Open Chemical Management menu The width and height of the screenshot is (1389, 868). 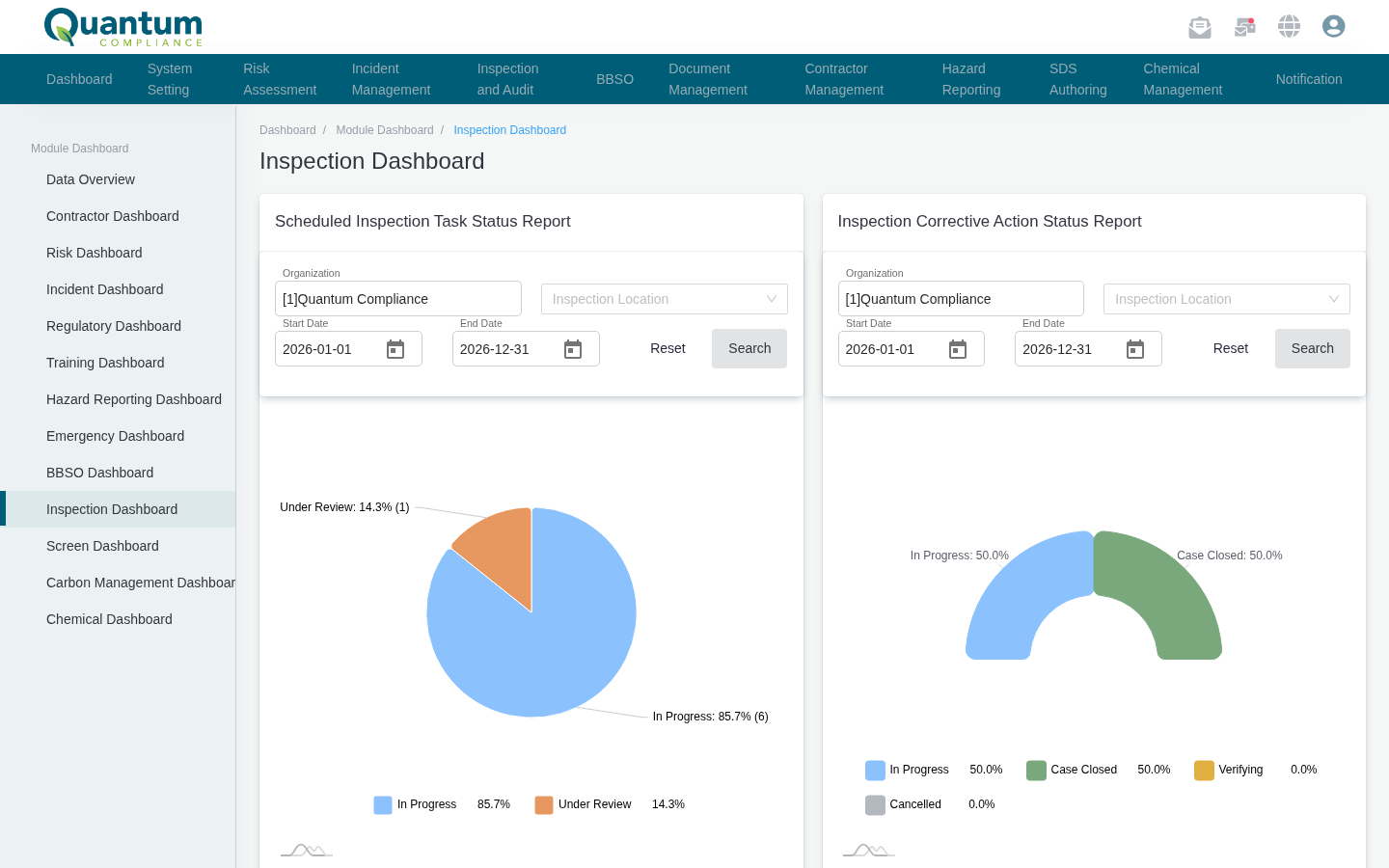coord(1183,79)
